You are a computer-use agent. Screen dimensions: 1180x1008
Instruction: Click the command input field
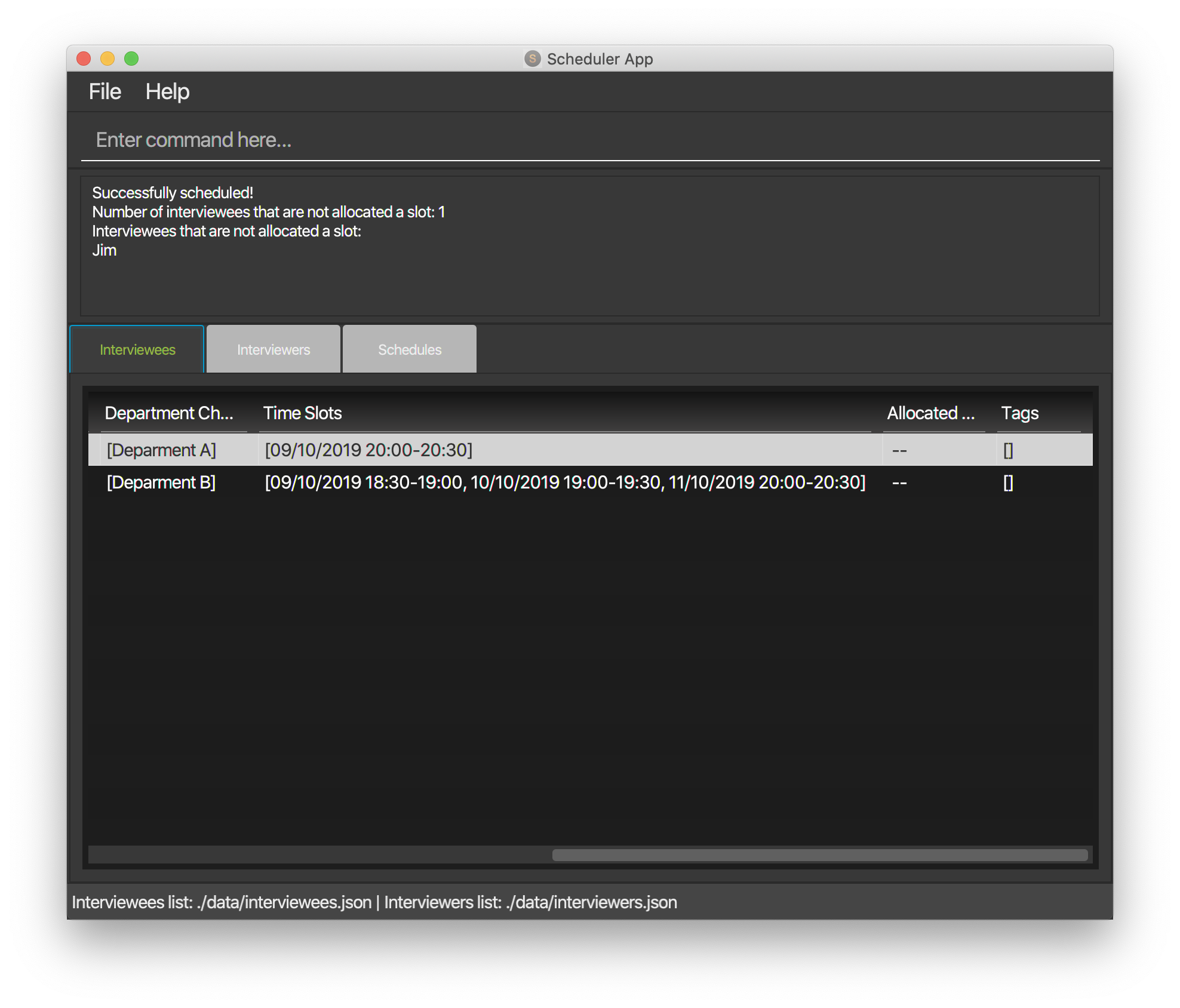589,140
